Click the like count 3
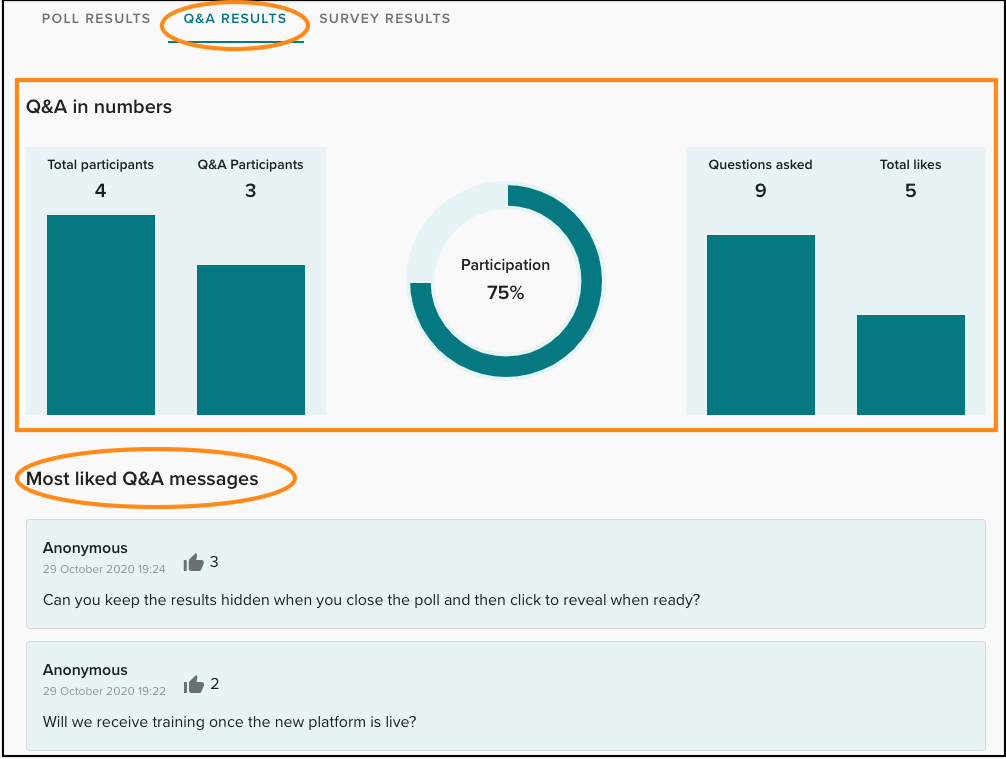The image size is (1006, 759). click(214, 562)
